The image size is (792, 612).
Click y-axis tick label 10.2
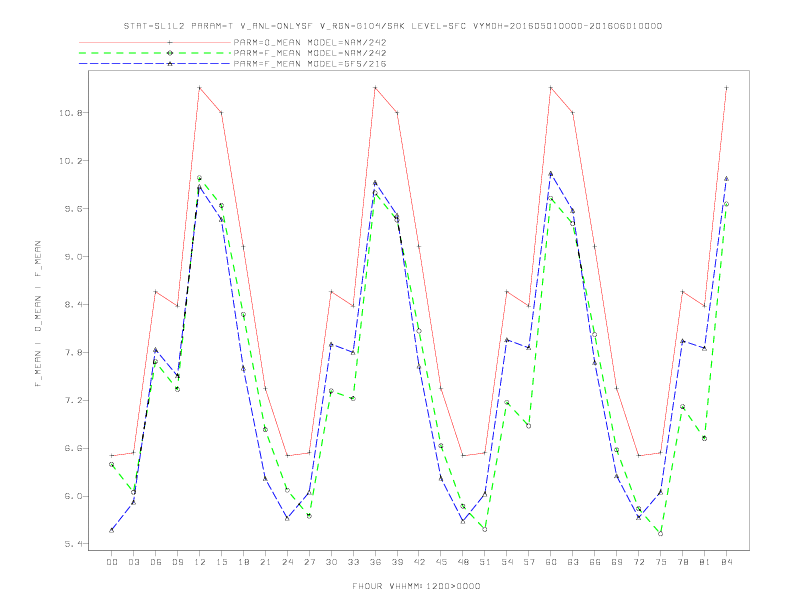70,161
